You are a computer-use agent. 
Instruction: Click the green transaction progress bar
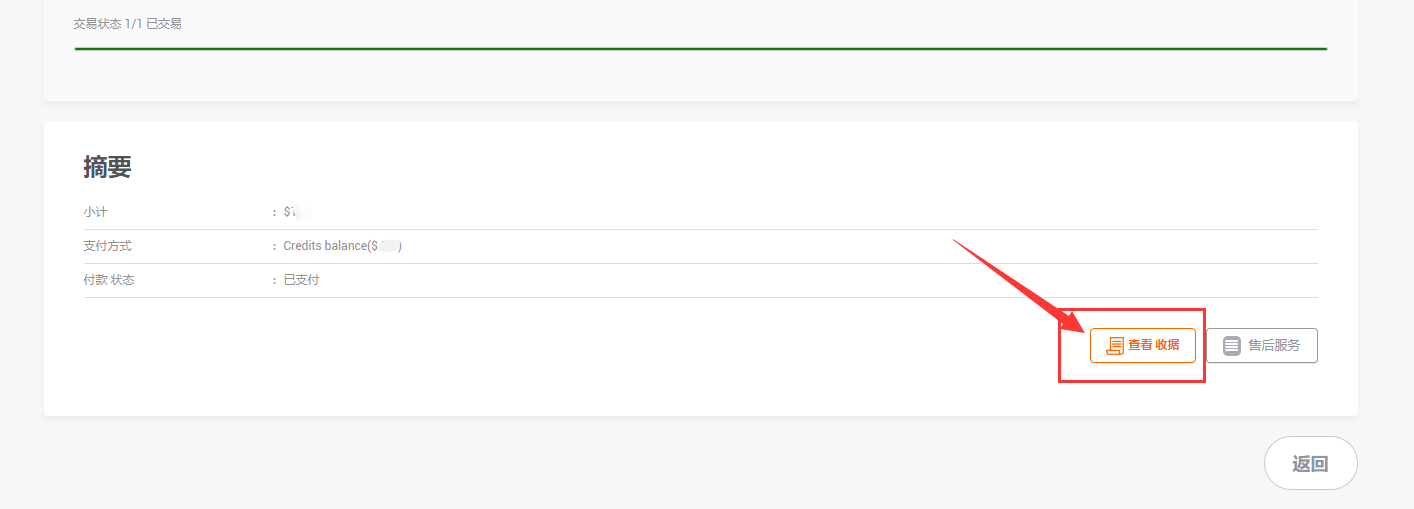coord(700,48)
